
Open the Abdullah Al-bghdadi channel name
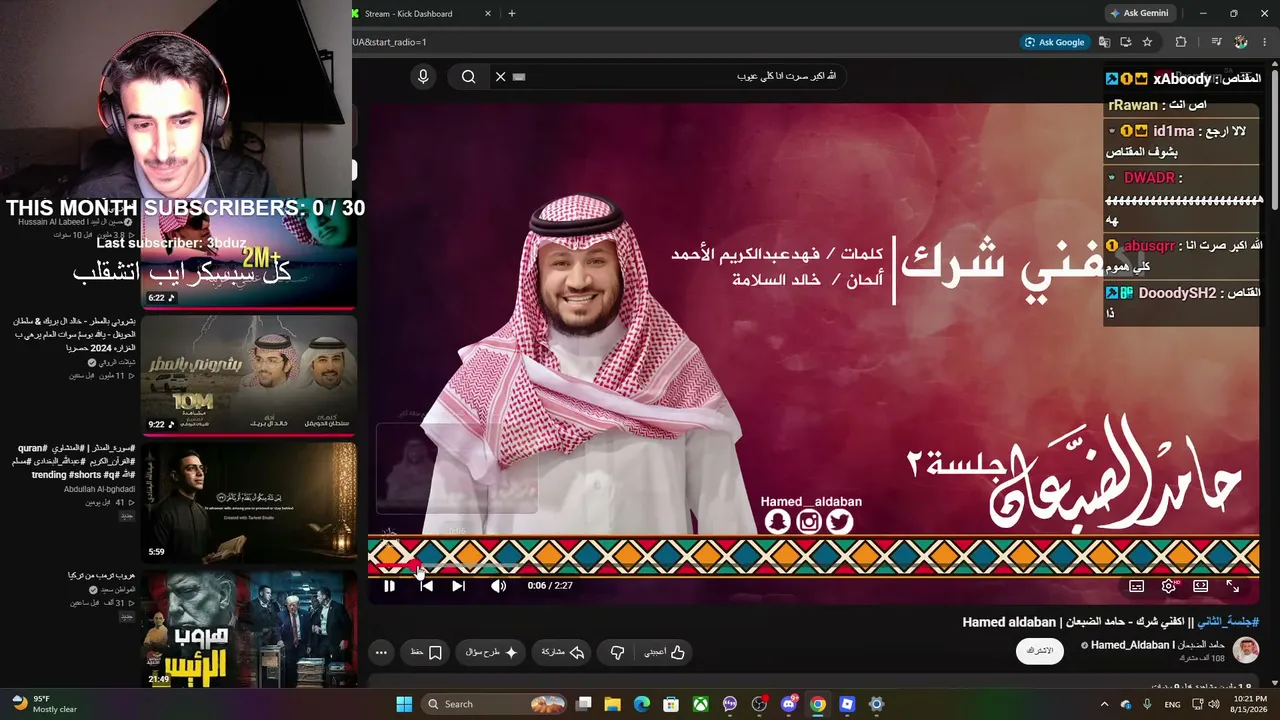(99, 489)
